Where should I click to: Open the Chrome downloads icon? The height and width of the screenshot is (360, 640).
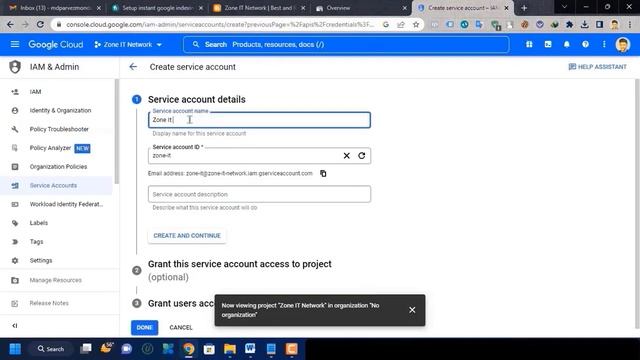[584, 24]
